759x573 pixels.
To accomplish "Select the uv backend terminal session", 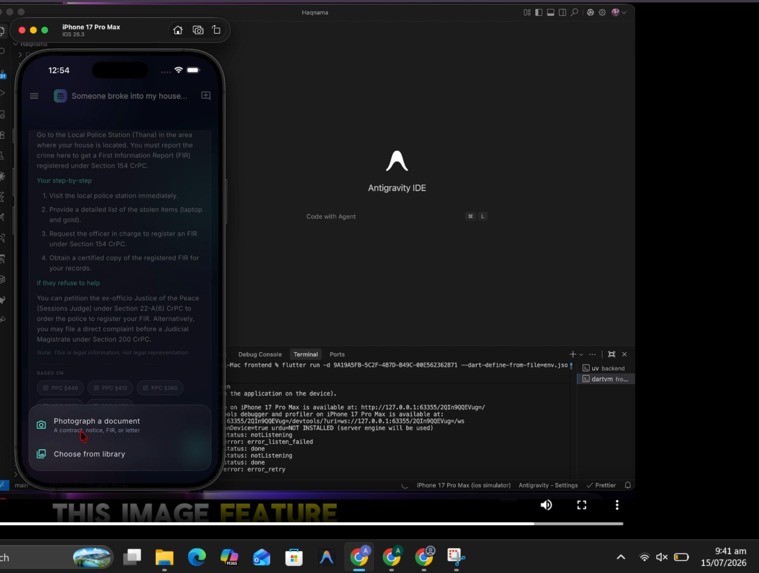I will point(606,368).
